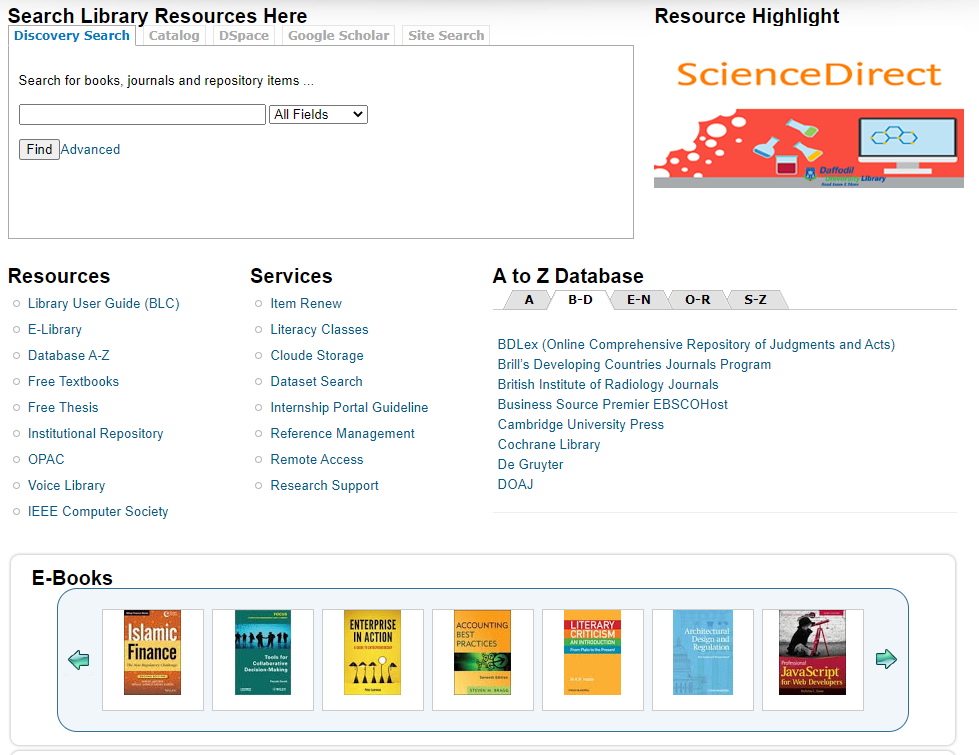Open the Literacy Classes link

click(320, 330)
